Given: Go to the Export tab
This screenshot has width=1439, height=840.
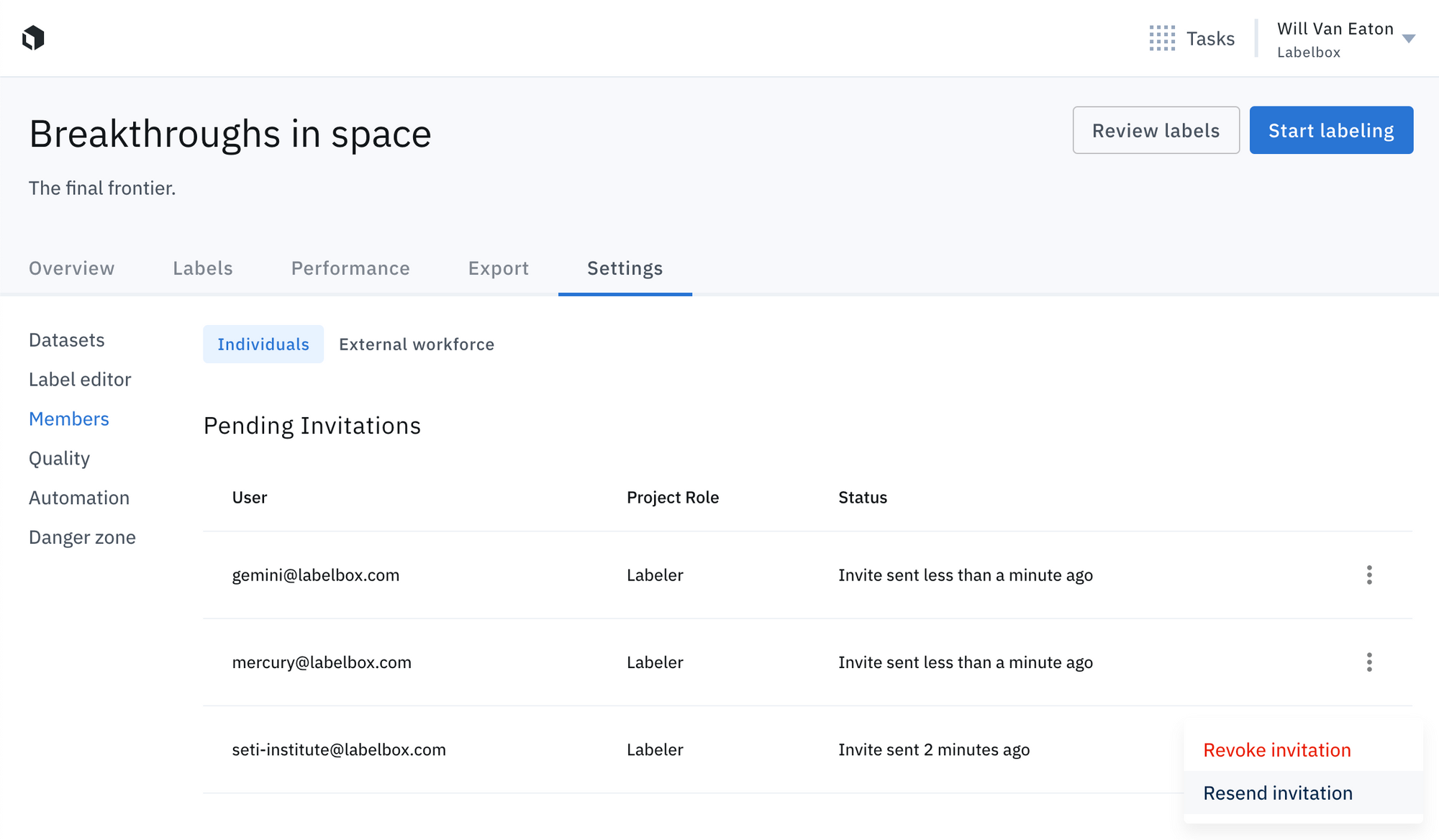Looking at the screenshot, I should point(499,268).
